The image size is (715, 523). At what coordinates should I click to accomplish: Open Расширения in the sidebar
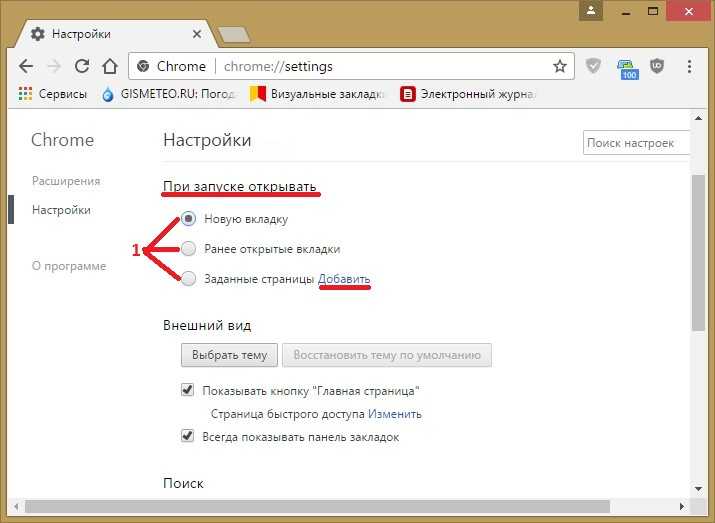66,181
